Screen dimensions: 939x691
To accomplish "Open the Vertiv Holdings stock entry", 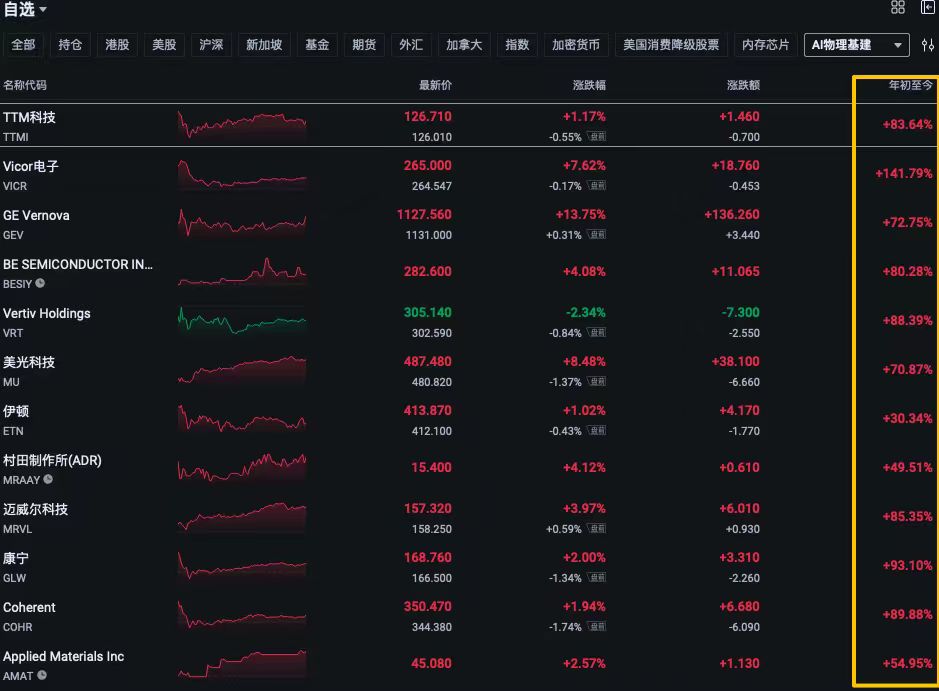I will pyautogui.click(x=47, y=313).
